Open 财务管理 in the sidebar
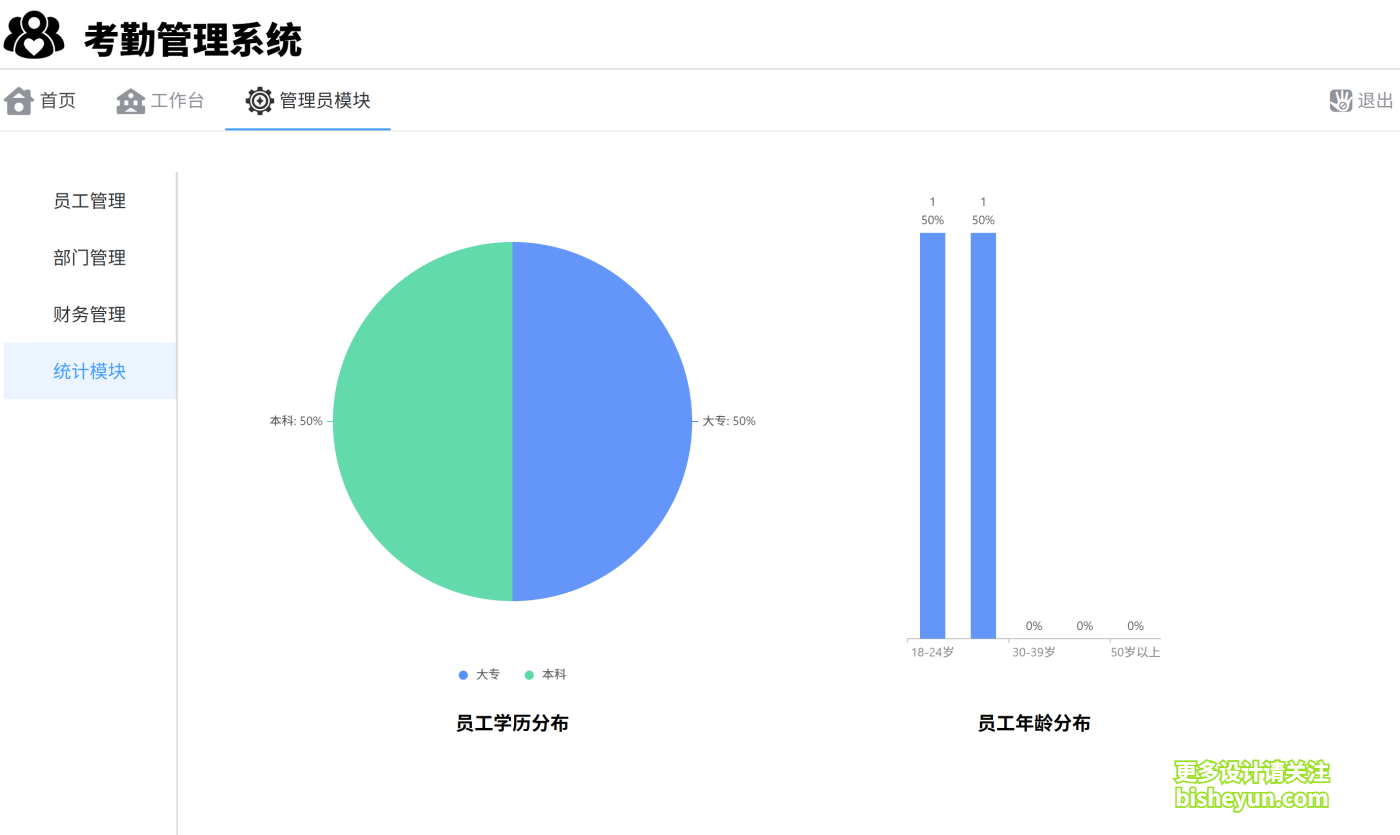The image size is (1400, 835). [x=90, y=315]
